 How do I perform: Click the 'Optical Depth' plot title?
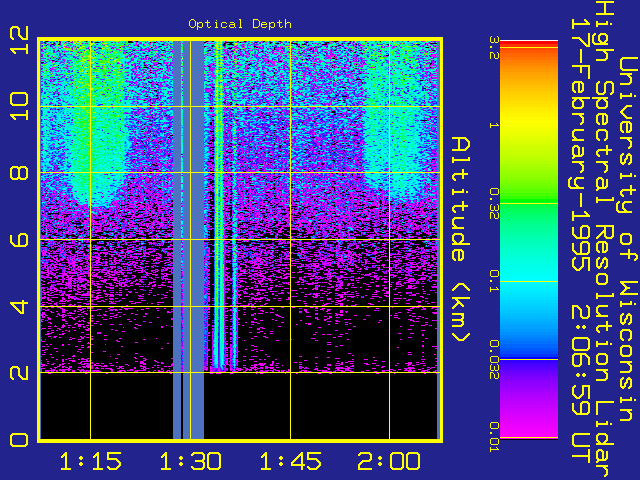pos(240,24)
